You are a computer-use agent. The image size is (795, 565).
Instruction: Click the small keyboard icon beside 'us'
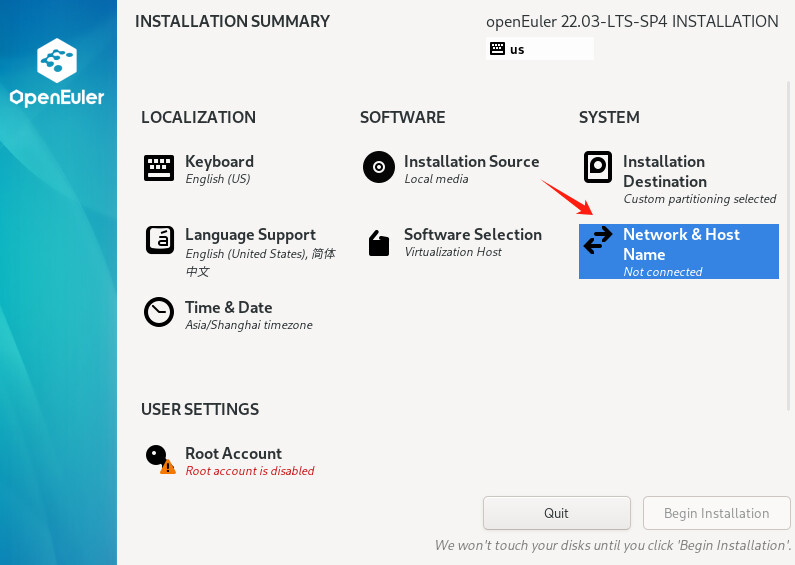tap(497, 49)
